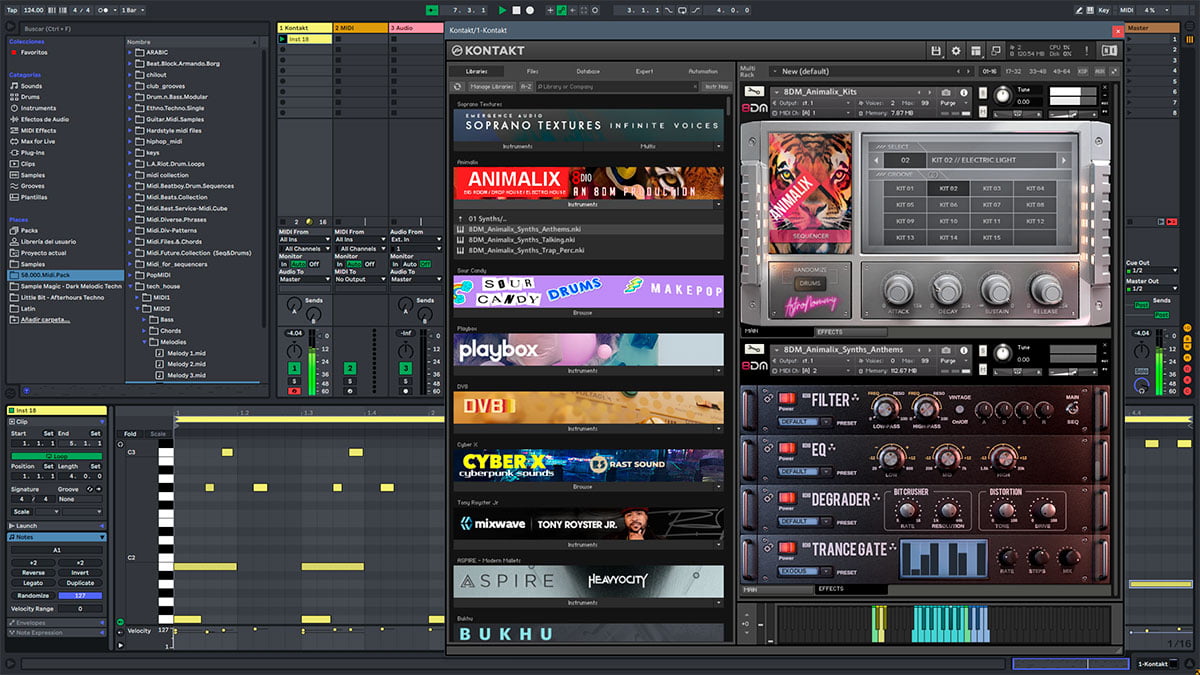This screenshot has width=1200, height=675.
Task: Click the Cyber X library Browse button
Action: [x=583, y=487]
